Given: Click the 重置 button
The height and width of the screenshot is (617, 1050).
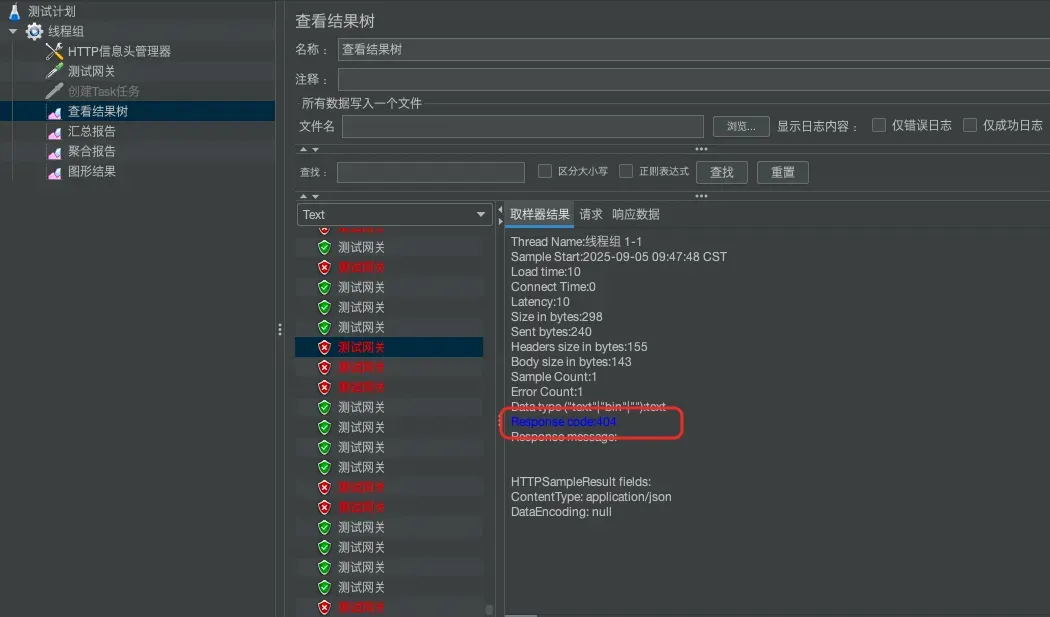Looking at the screenshot, I should click(783, 172).
